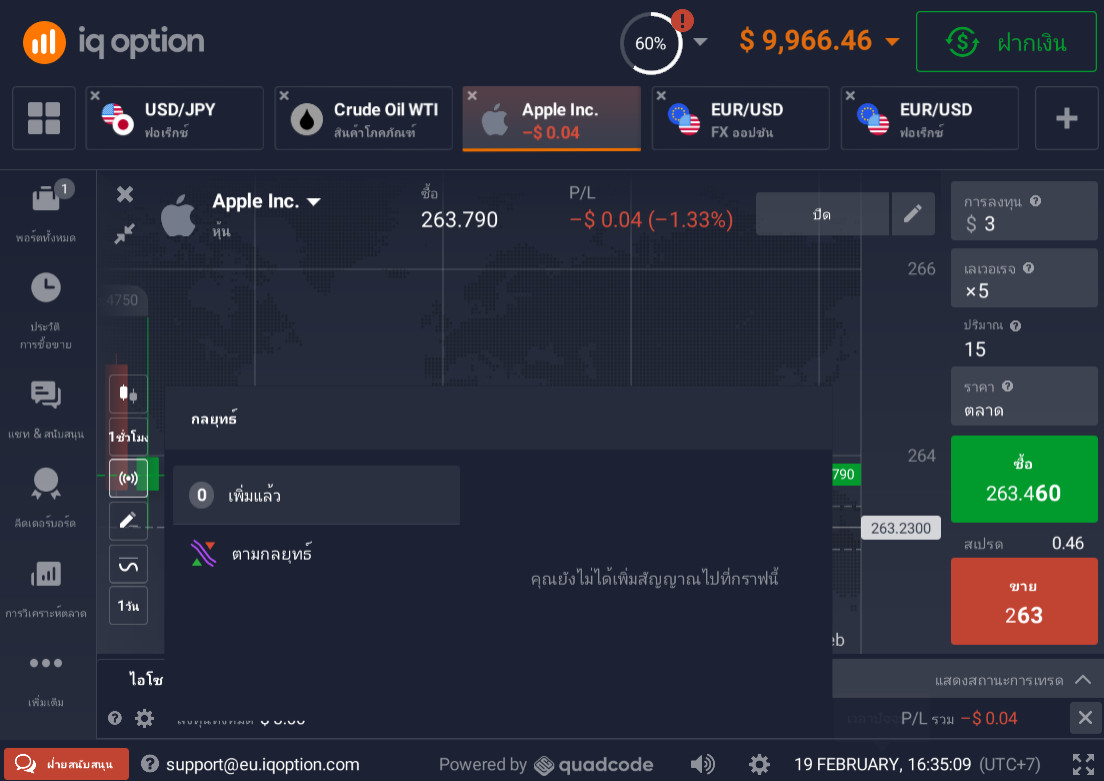This screenshot has height=781, width=1104.
Task: Show investment help question mark
Action: tap(1035, 201)
